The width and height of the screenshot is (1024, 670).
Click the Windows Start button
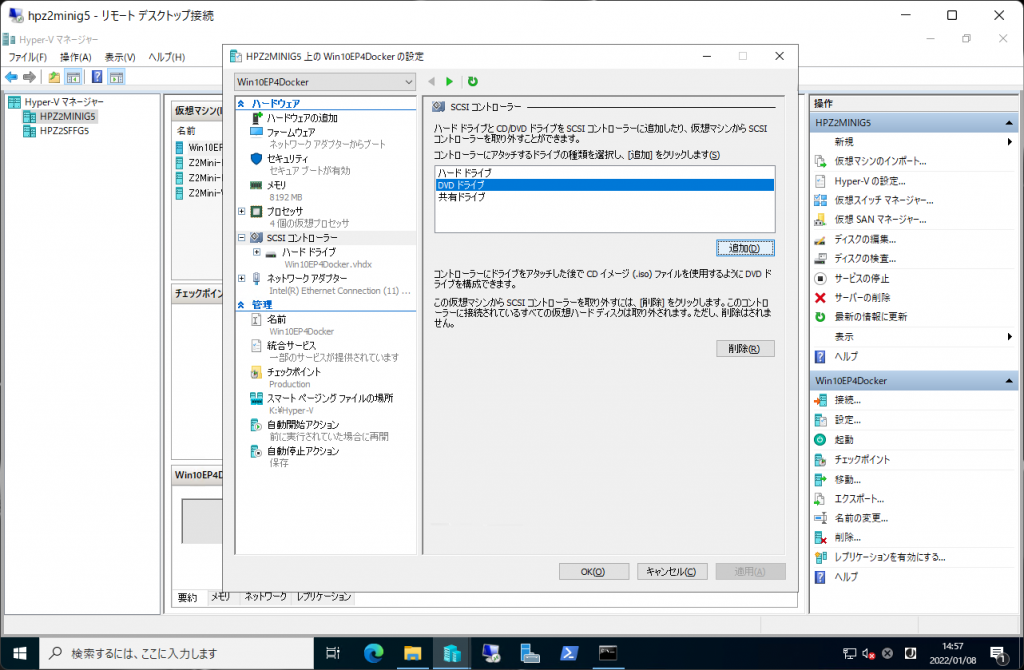click(20, 653)
